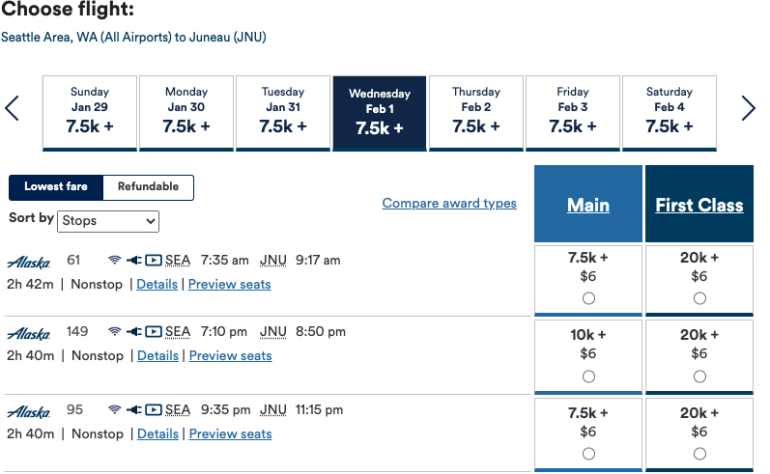The width and height of the screenshot is (770, 474).
Task: Select Main fare for flight 61
Action: [588, 298]
